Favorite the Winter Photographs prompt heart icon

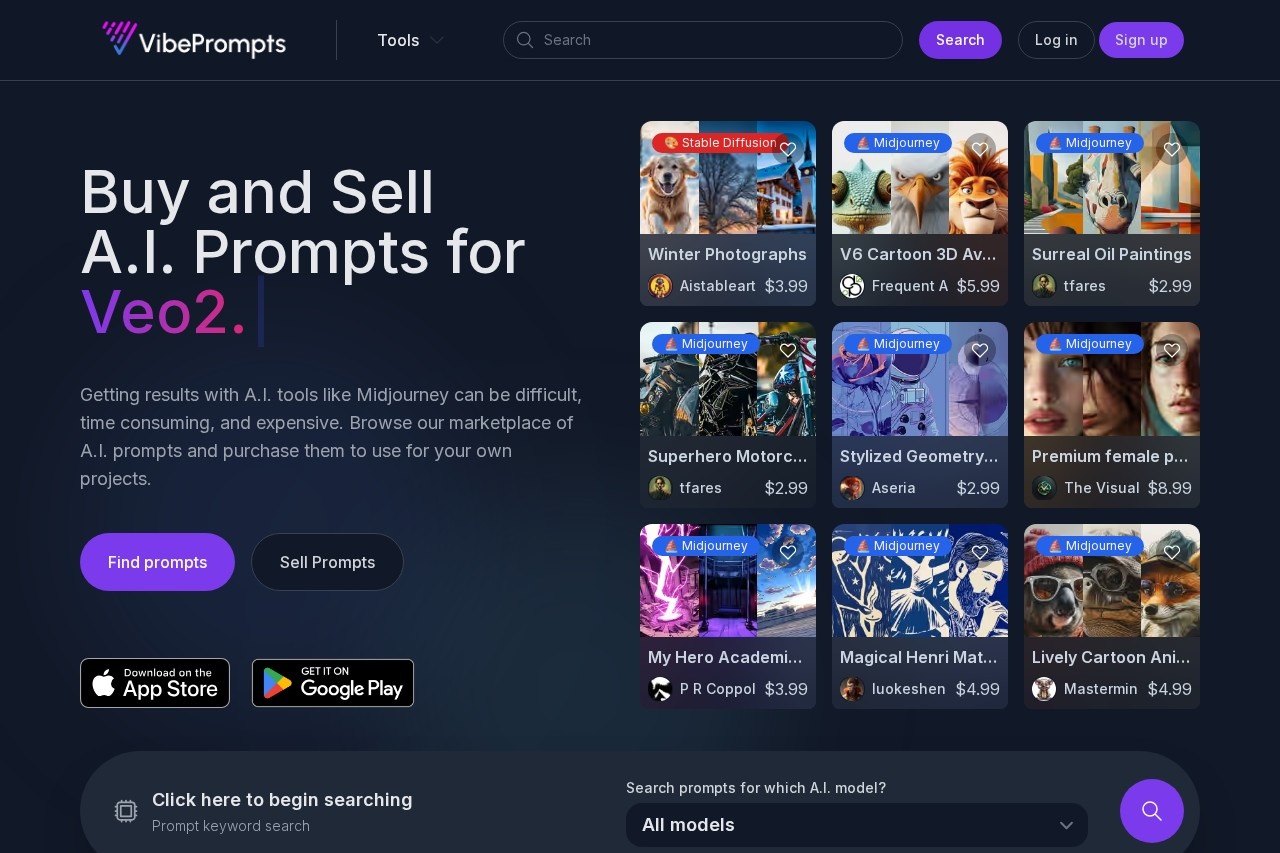tap(788, 149)
